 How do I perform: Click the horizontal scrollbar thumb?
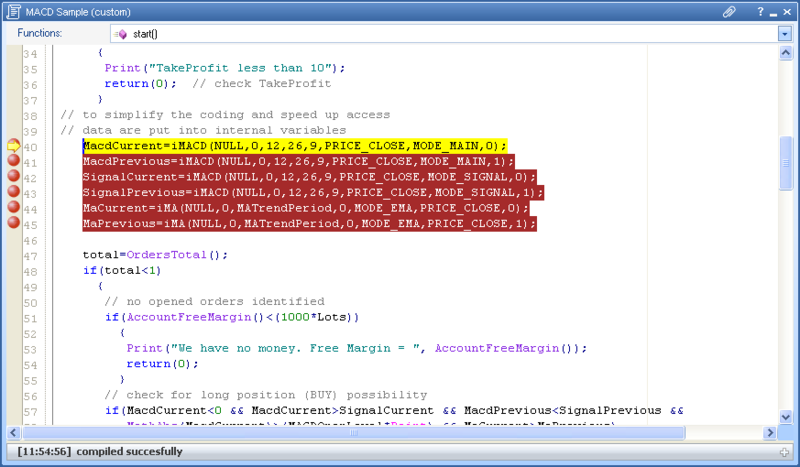(353, 433)
